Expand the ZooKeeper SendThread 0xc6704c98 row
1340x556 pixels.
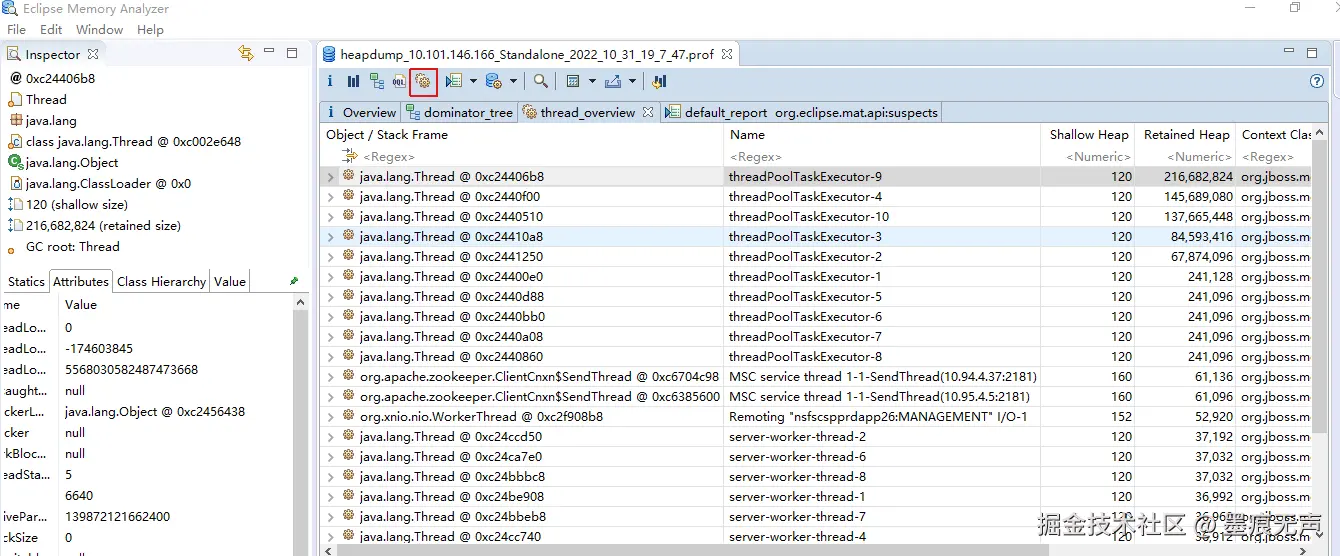point(331,377)
